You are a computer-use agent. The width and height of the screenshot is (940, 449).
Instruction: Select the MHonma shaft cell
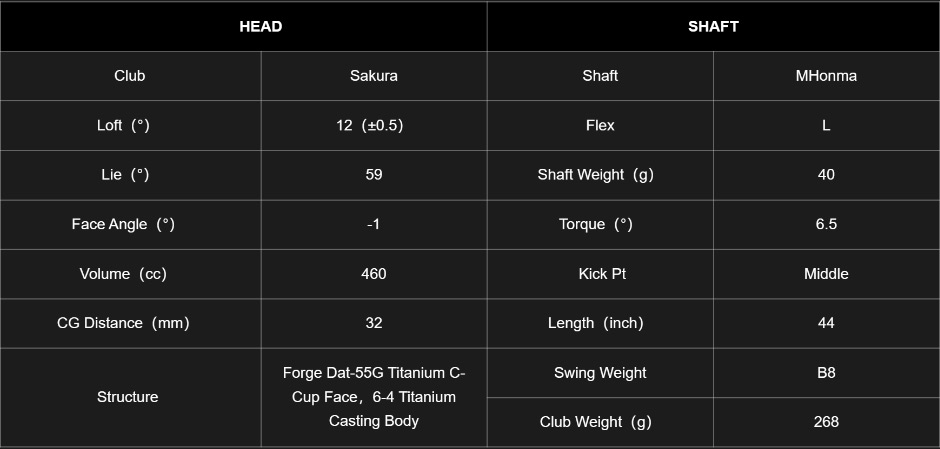pos(826,76)
